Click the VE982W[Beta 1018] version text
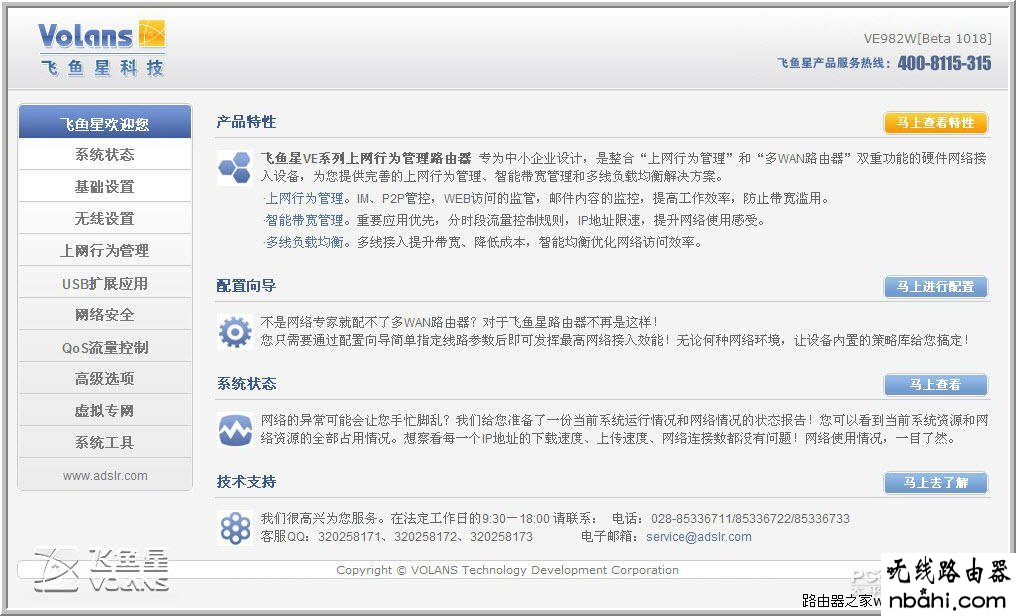The image size is (1016, 616). pyautogui.click(x=927, y=38)
